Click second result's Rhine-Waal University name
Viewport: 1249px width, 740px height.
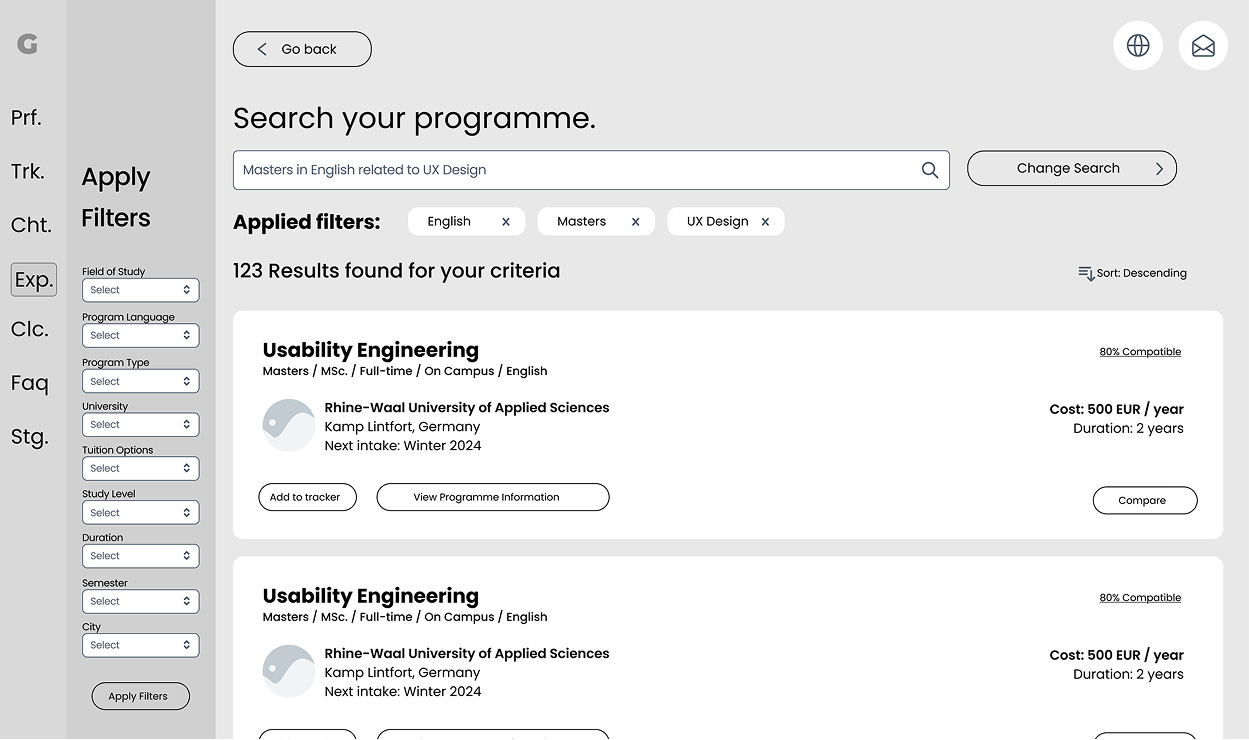(467, 654)
